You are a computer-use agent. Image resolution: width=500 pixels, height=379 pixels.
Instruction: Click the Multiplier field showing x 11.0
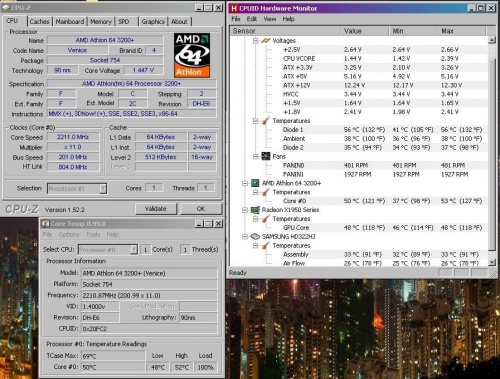point(73,147)
